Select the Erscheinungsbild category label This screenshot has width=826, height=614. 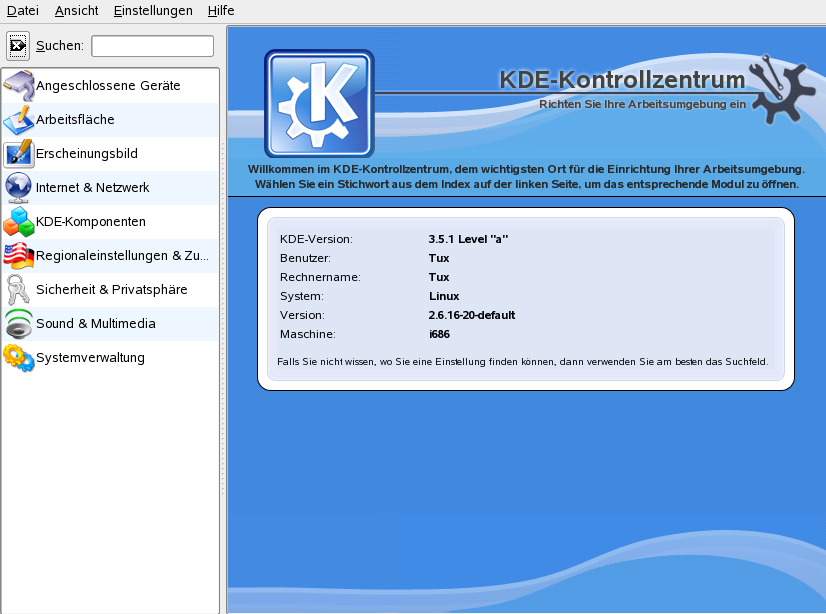[86, 154]
